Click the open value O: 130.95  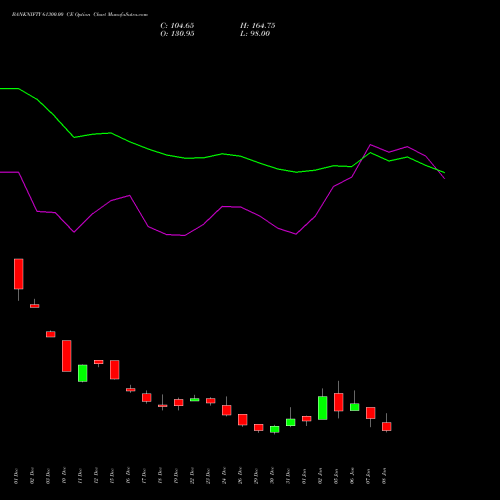[x=177, y=34]
